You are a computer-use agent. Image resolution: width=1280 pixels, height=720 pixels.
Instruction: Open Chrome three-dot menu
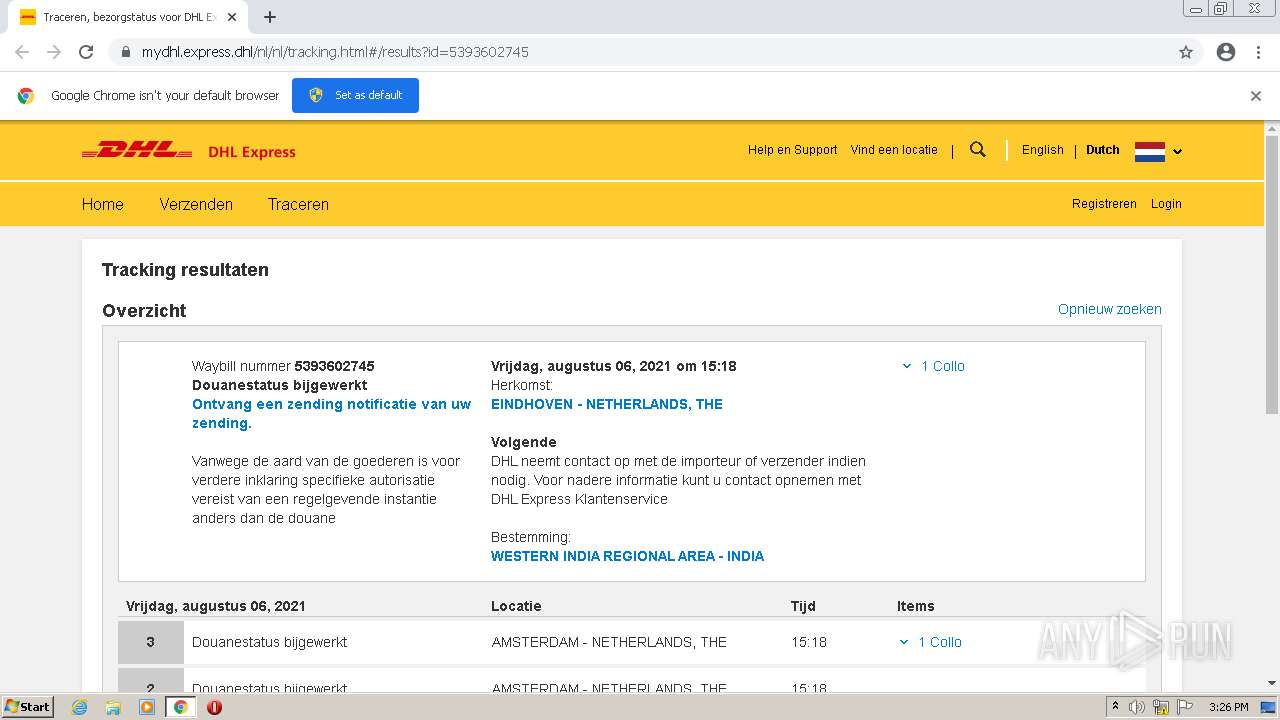1258,52
